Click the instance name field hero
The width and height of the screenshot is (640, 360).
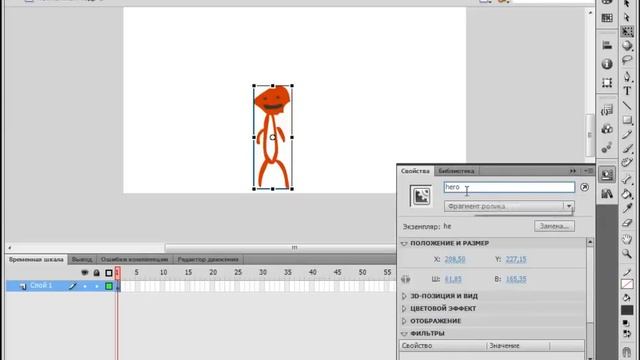509,187
